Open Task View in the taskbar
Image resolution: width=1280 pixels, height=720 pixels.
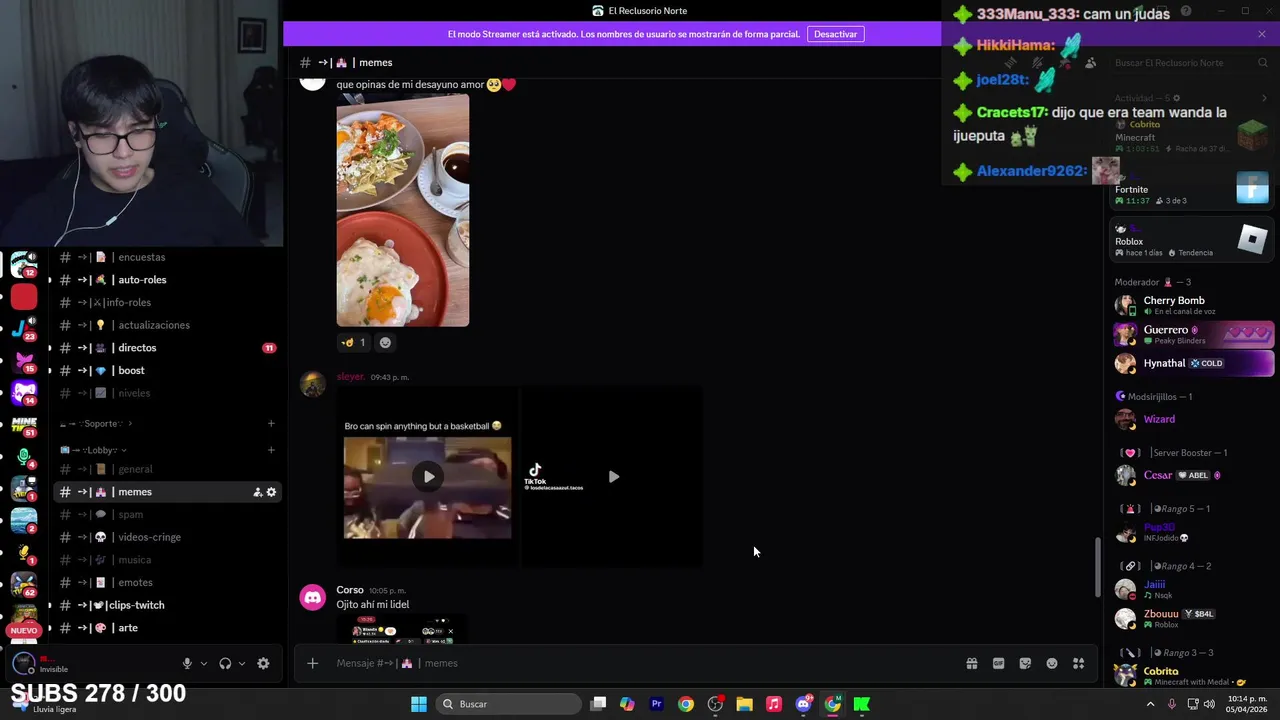click(598, 704)
